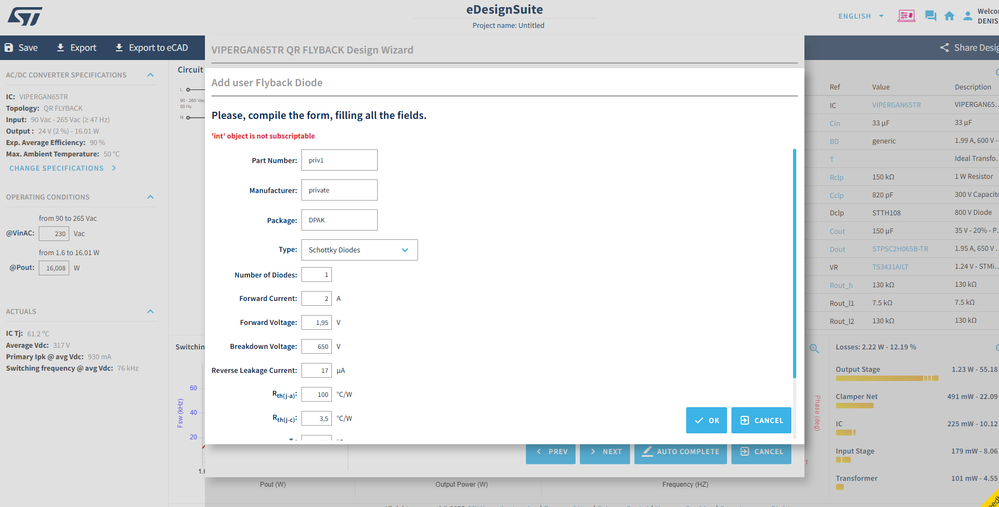The image size is (999, 507).
Task: Click the zoom magnifier icon above chart
Action: pyautogui.click(x=814, y=348)
